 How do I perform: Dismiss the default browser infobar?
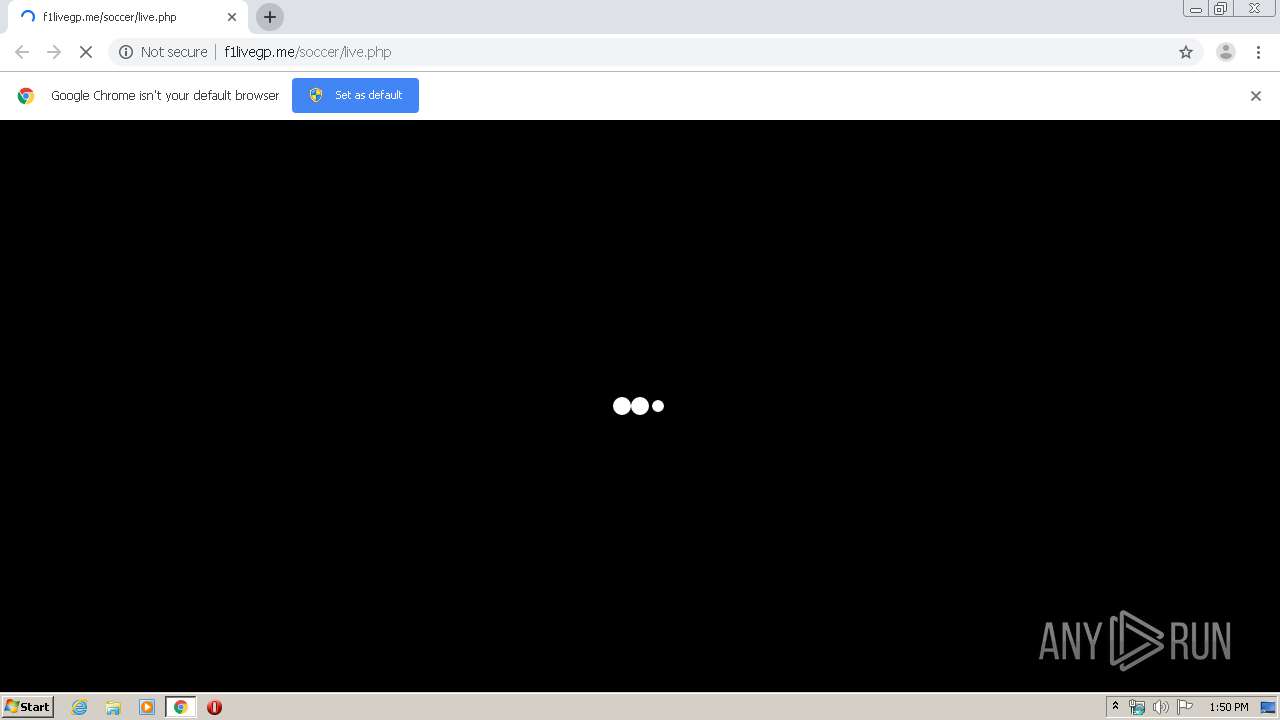coord(1256,96)
